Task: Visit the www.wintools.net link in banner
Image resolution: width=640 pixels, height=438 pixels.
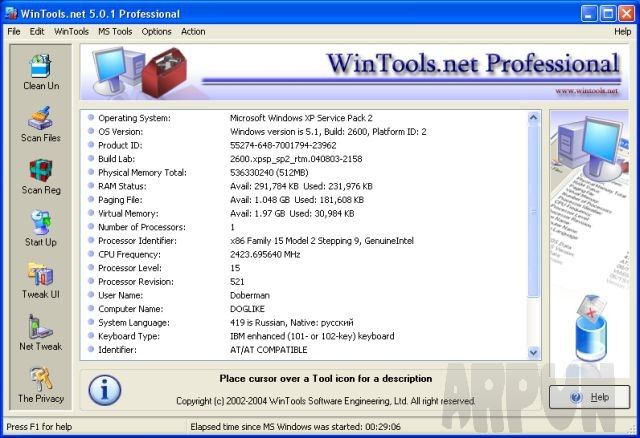Action: [587, 91]
